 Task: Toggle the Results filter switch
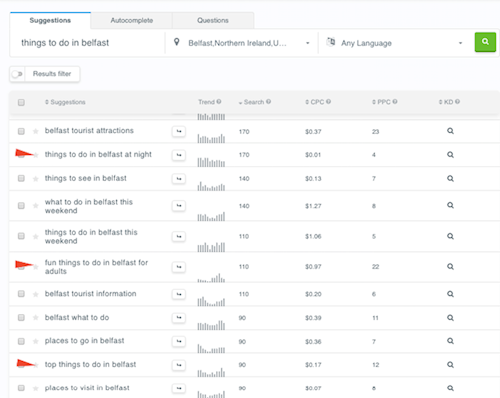[17, 74]
